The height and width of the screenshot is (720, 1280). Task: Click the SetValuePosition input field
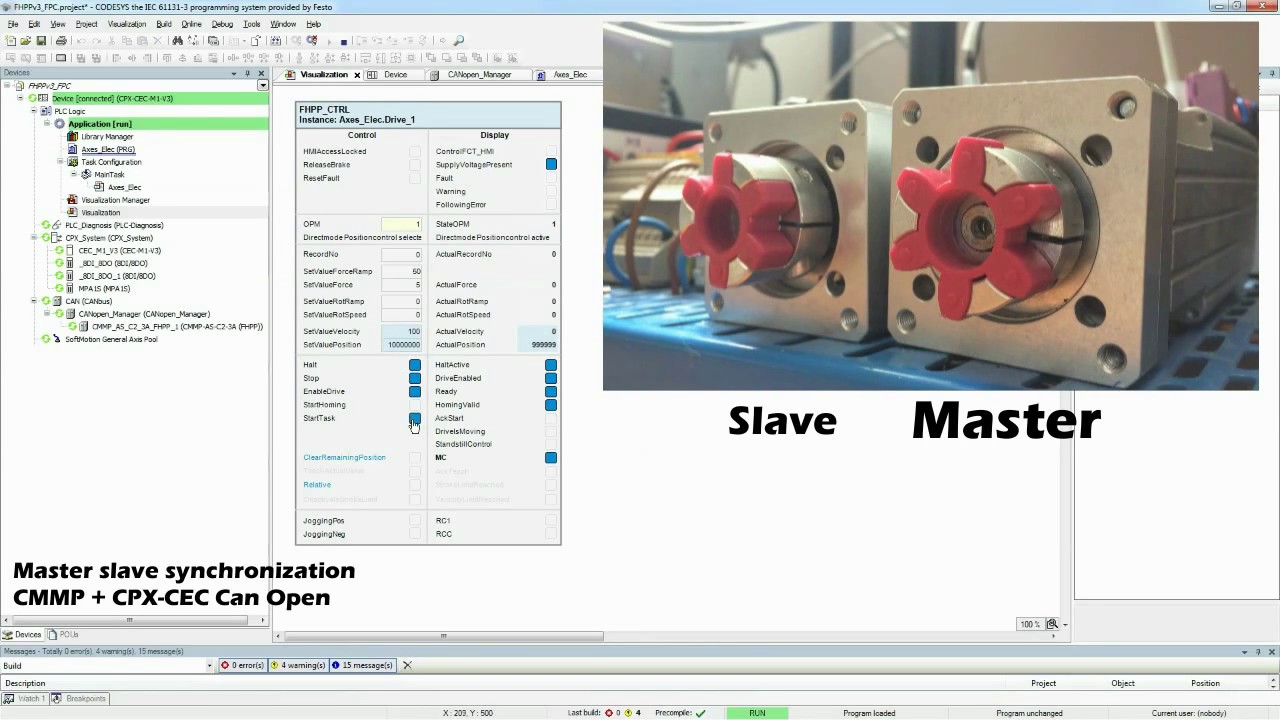[x=401, y=345]
